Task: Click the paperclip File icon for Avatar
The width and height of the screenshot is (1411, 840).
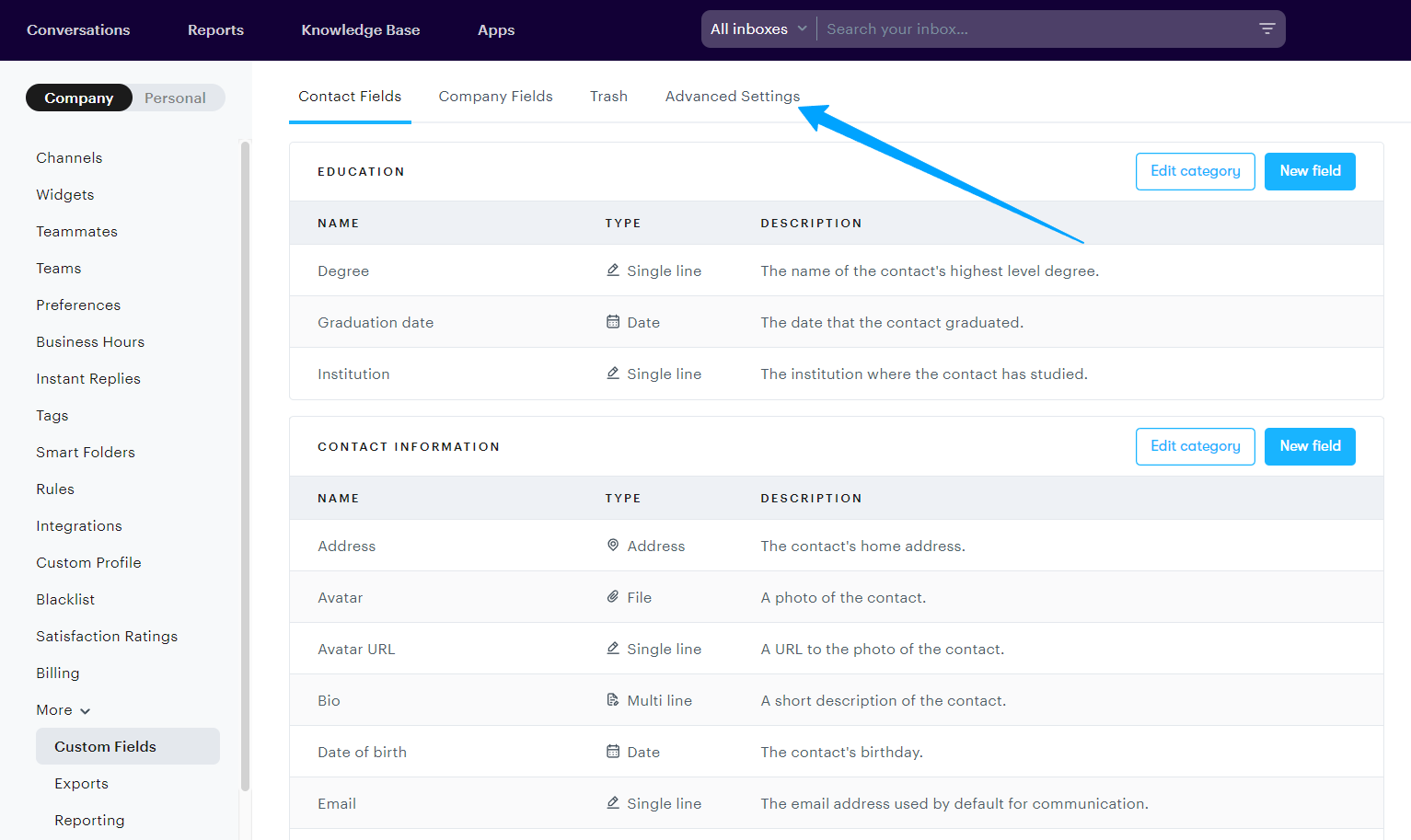Action: tap(613, 597)
